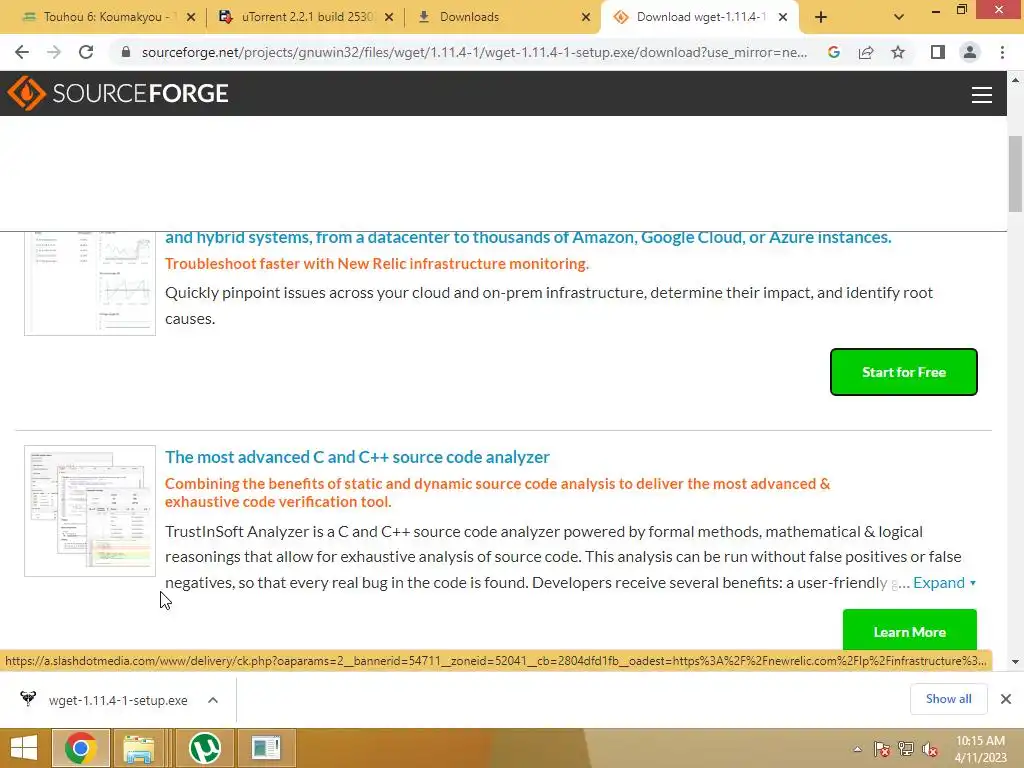Open the Windows Start button

[x=24, y=748]
